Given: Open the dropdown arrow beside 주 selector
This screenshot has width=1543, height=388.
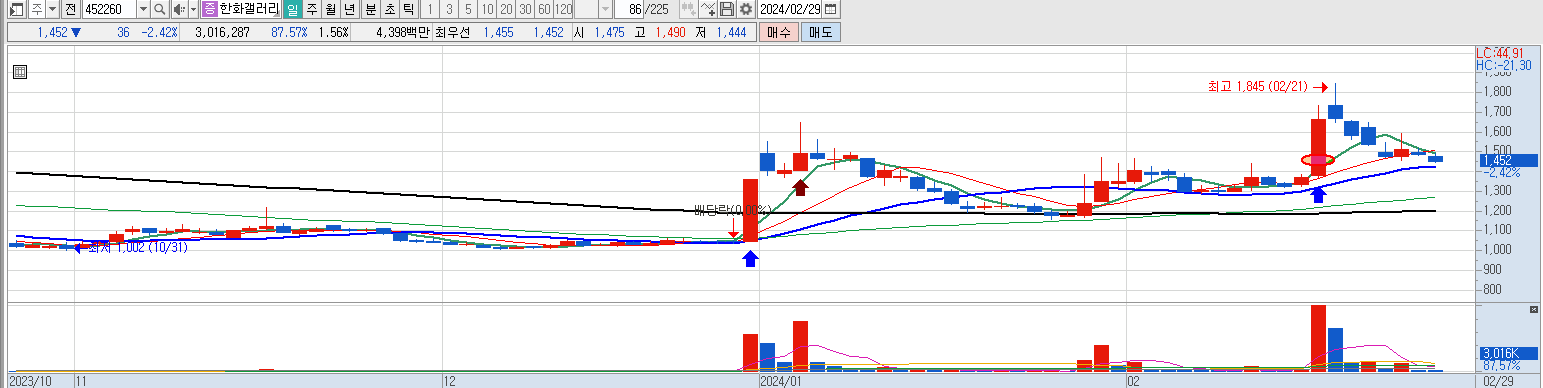Looking at the screenshot, I should tap(52, 9).
